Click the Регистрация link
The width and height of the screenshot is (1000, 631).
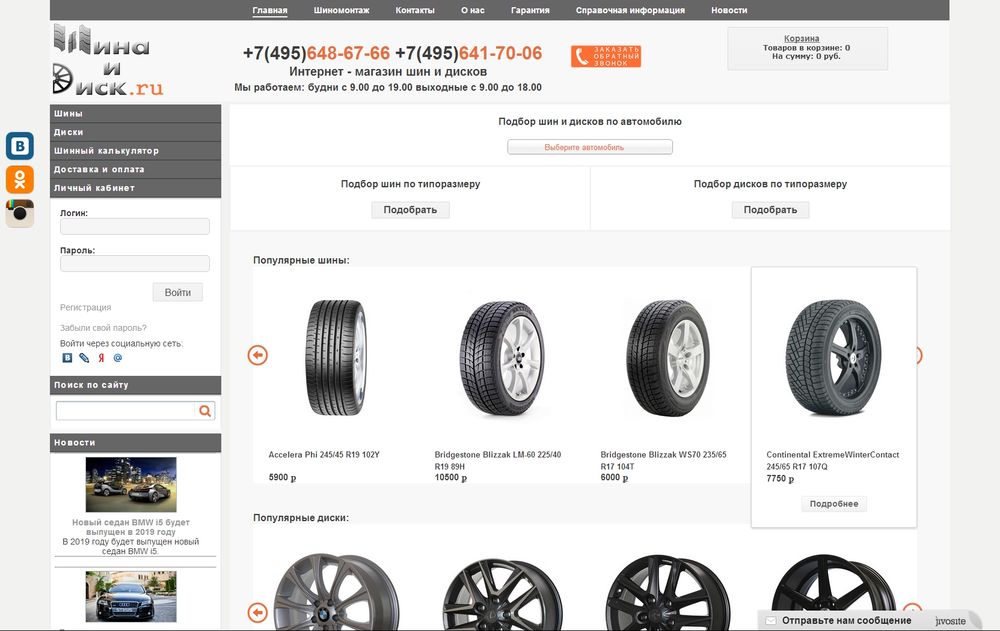click(x=85, y=308)
